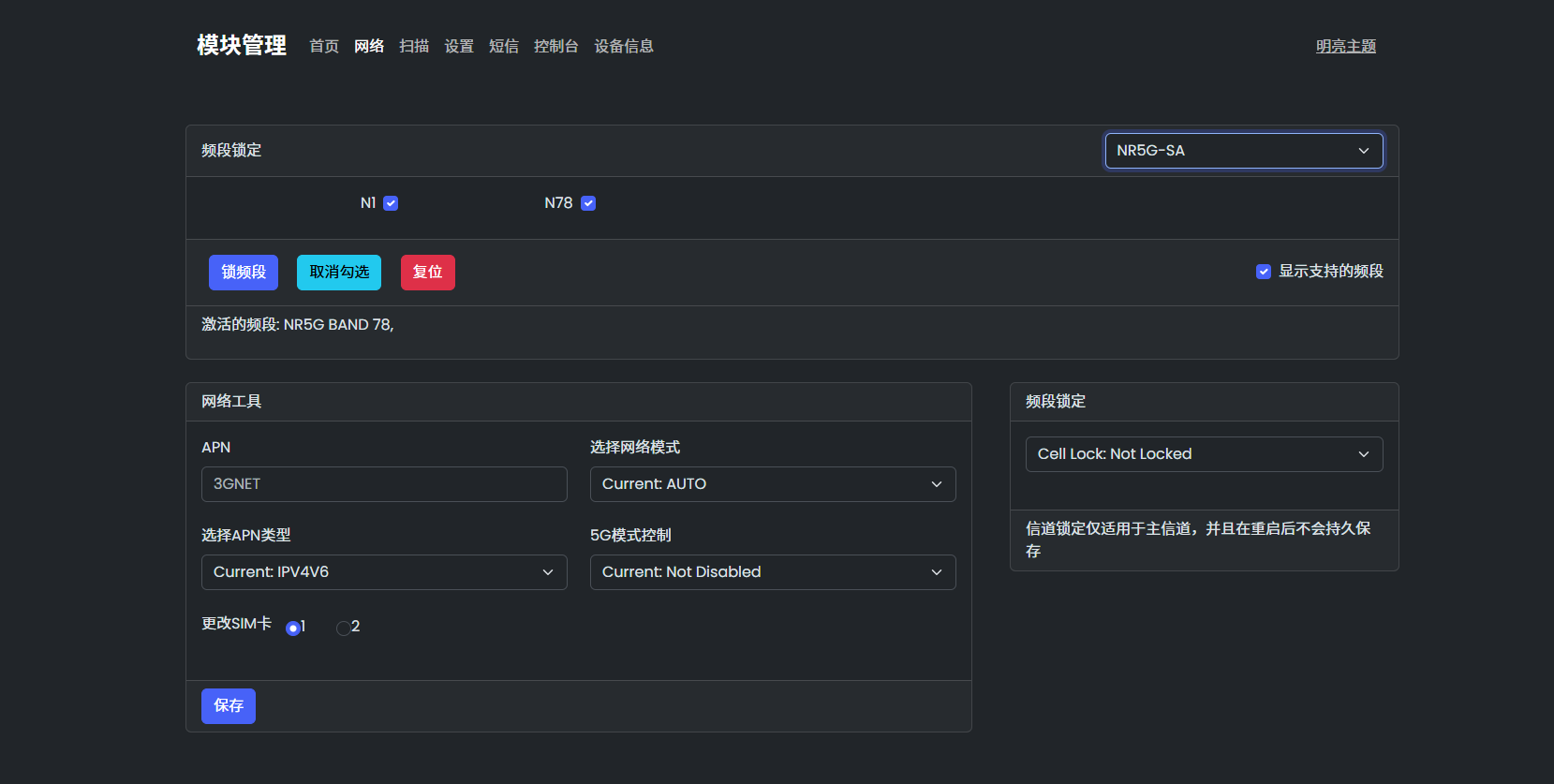Click the 锁频段 button
This screenshot has height=784, width=1554.
pos(244,273)
